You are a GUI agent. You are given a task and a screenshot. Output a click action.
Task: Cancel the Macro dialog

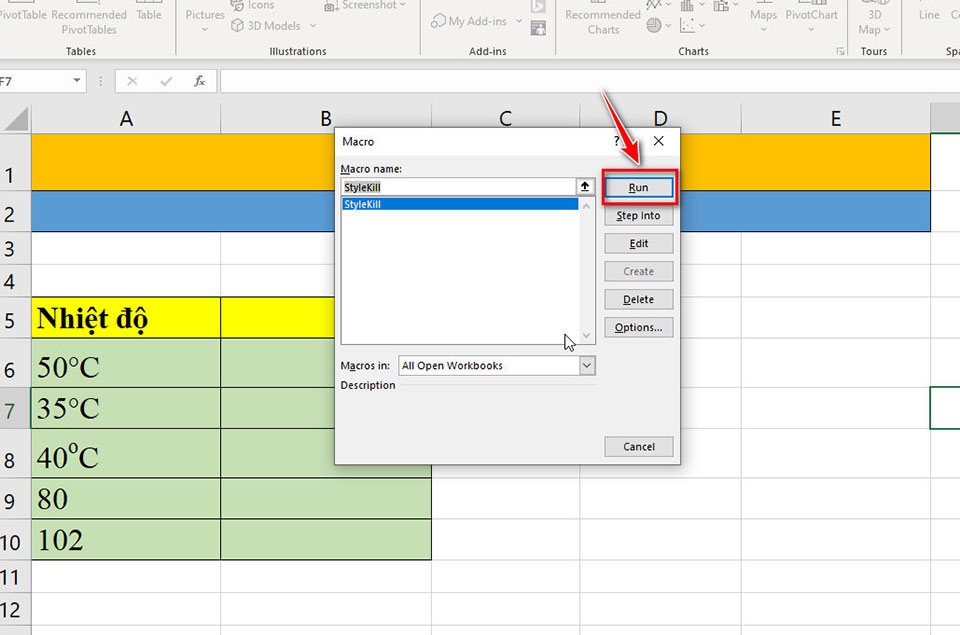[x=639, y=446]
